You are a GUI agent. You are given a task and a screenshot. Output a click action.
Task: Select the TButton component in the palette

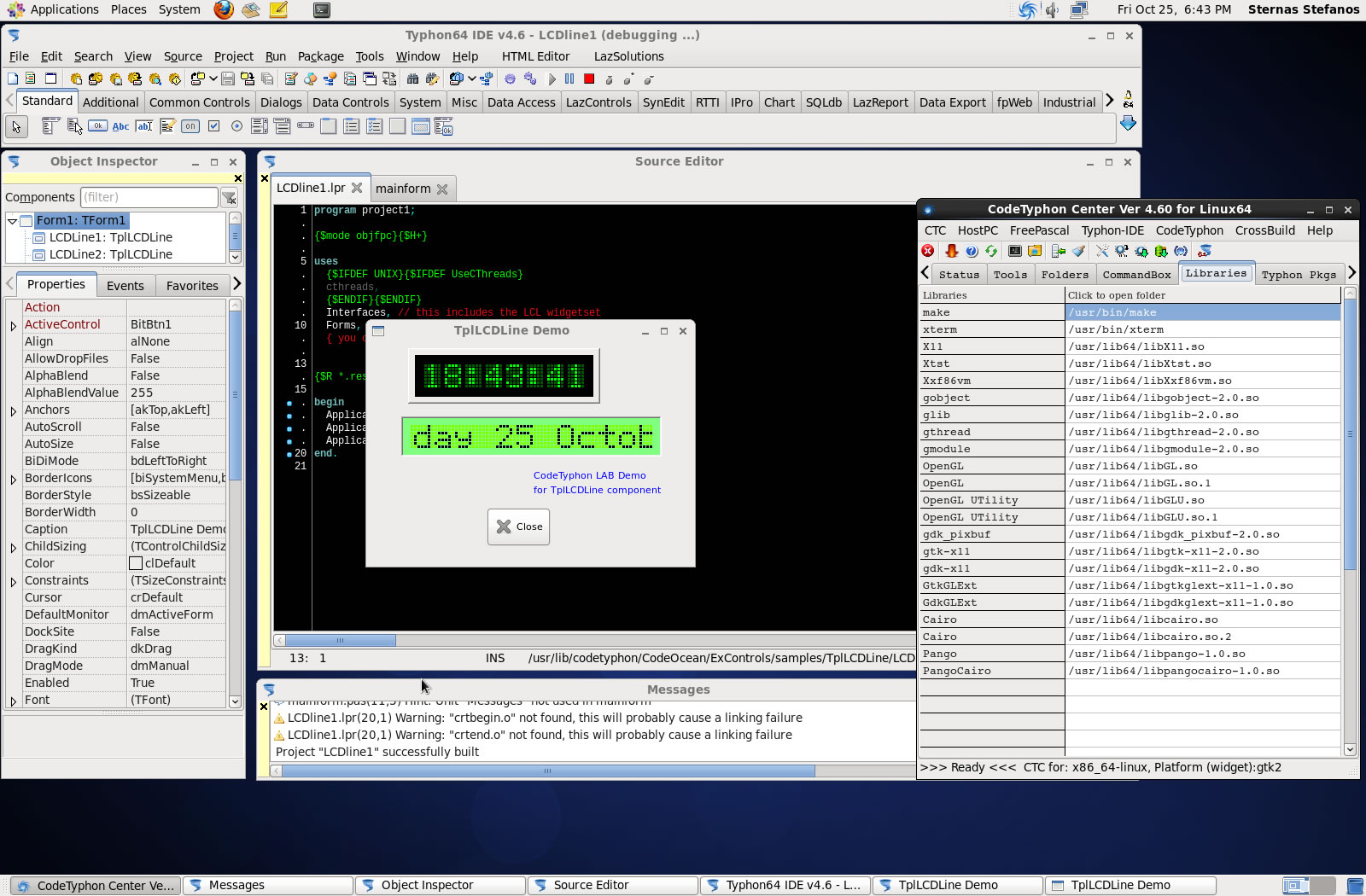pos(97,126)
